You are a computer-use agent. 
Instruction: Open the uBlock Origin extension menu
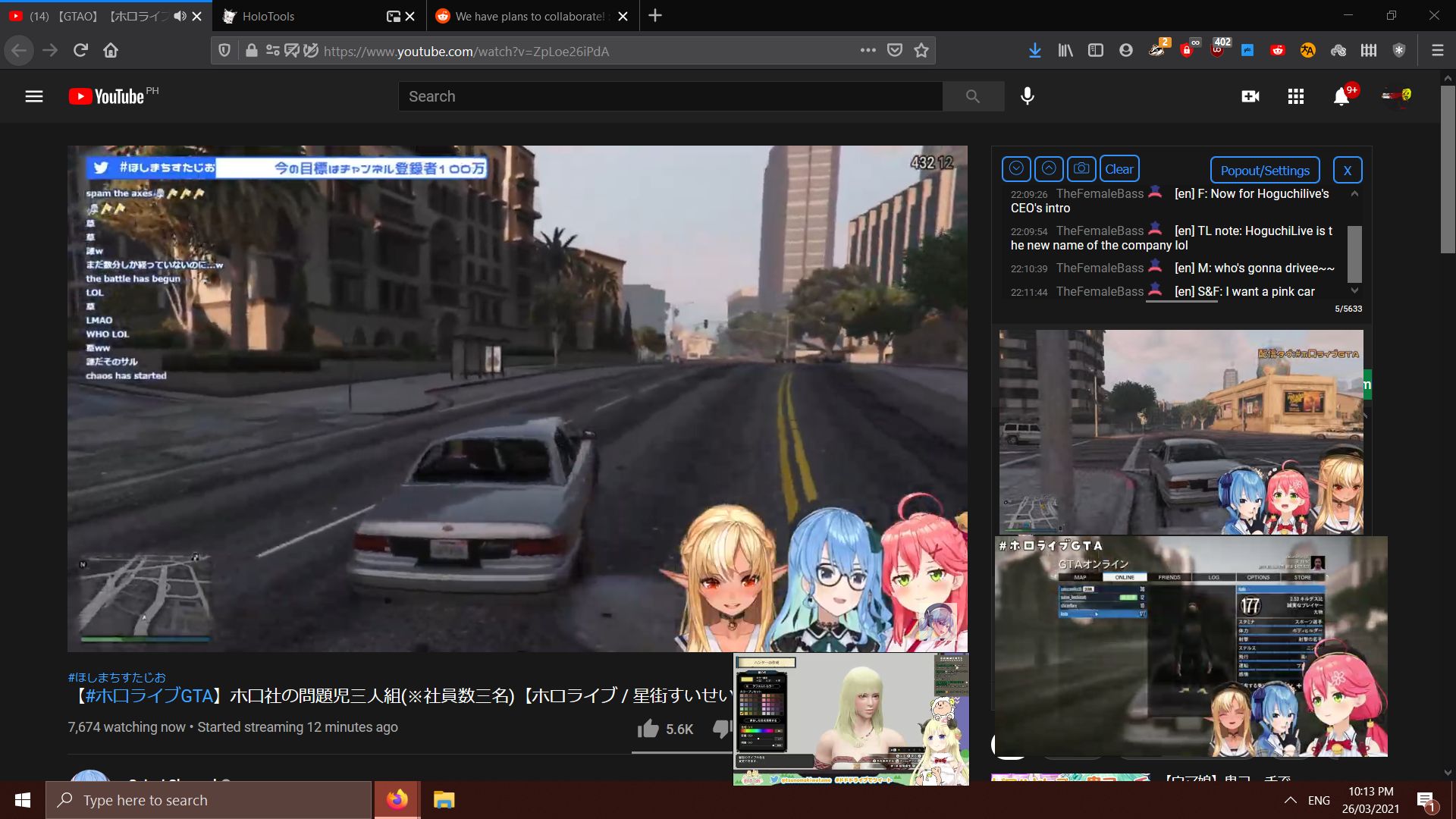[1218, 52]
